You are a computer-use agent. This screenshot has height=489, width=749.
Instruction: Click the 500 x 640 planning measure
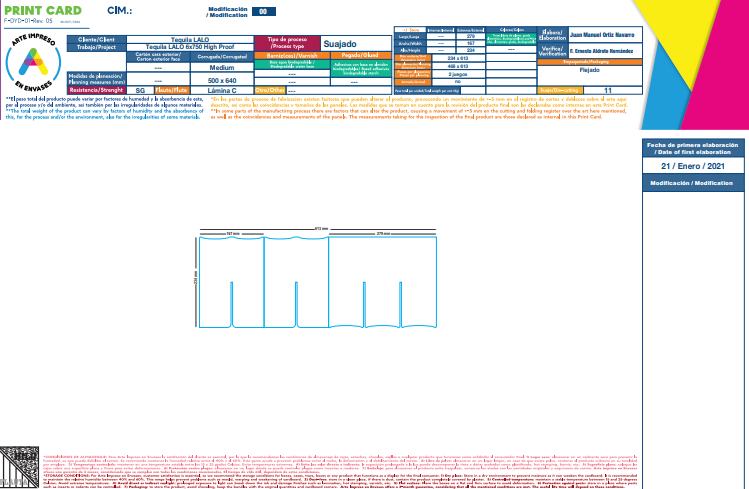pyautogui.click(x=222, y=81)
